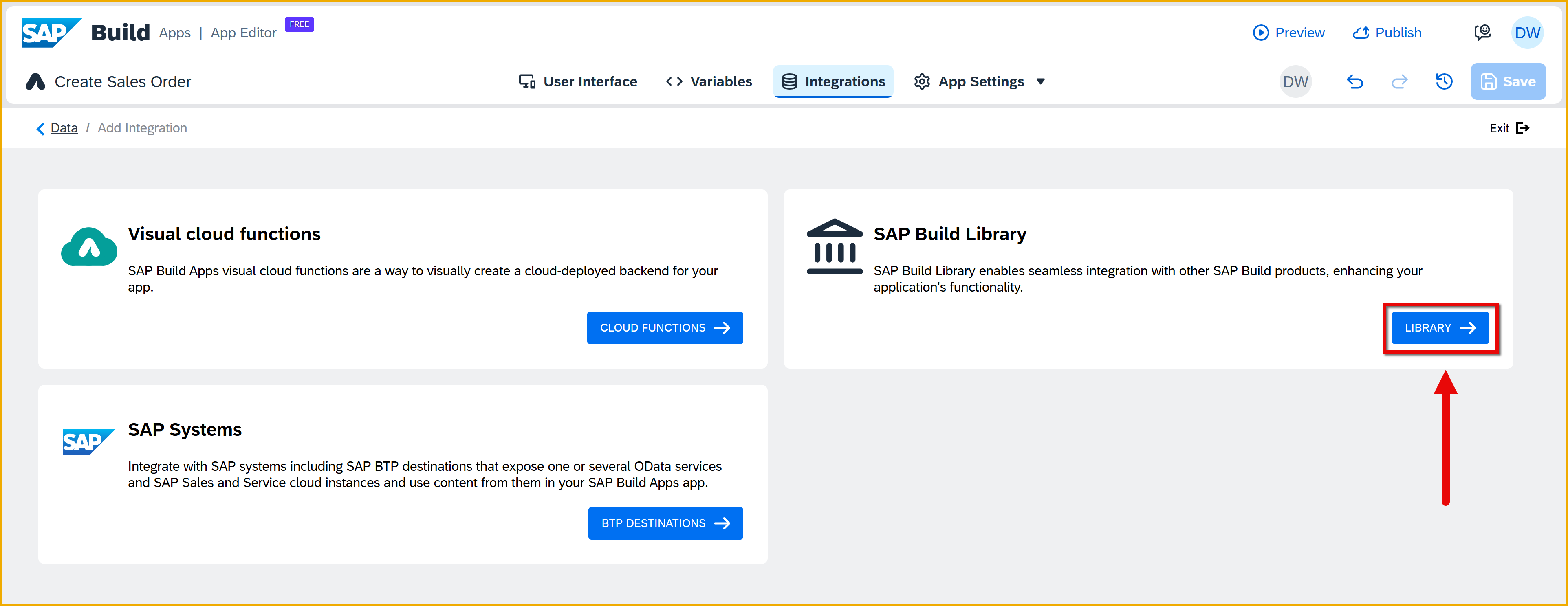Open the LIBRARY integration
This screenshot has height=606, width=1568.
[1440, 328]
